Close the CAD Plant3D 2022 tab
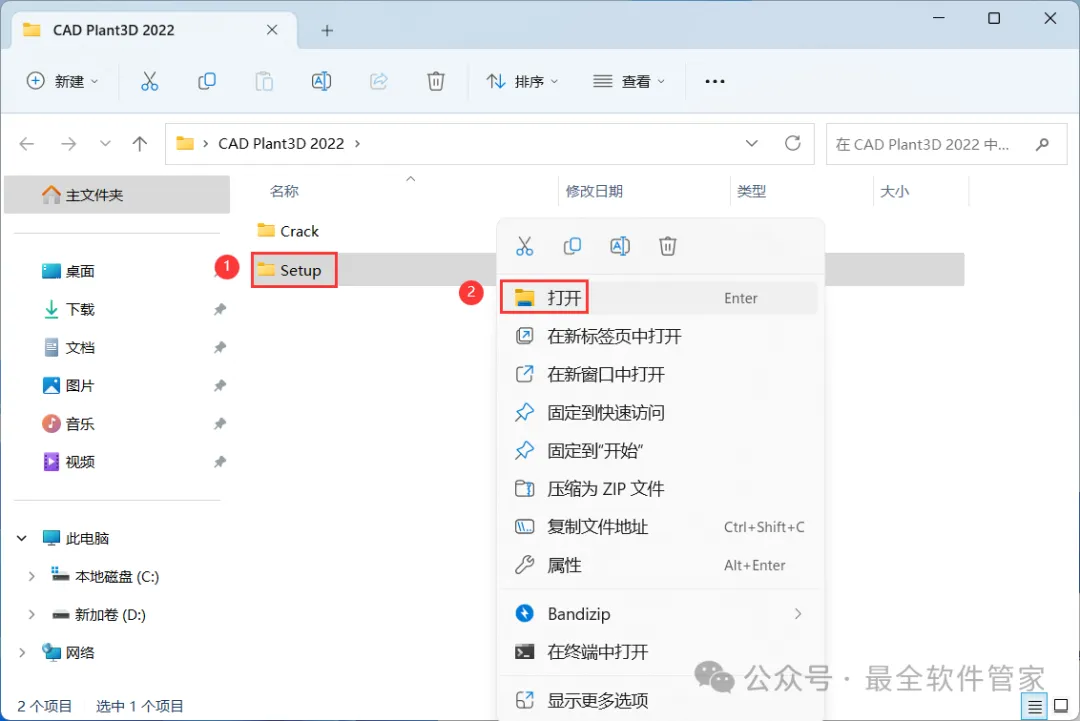The image size is (1080, 721). coord(272,30)
